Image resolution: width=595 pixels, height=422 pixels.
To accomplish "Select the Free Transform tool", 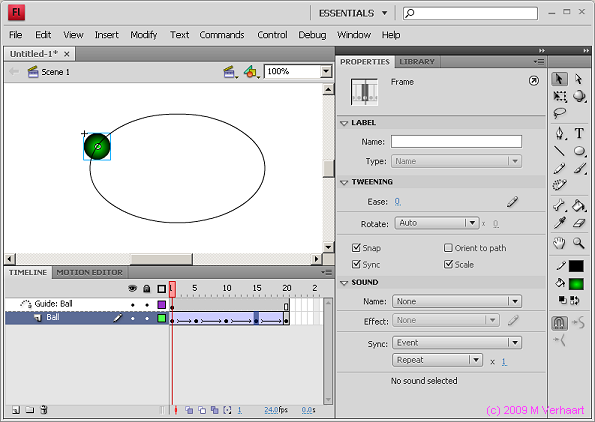I will [x=560, y=96].
